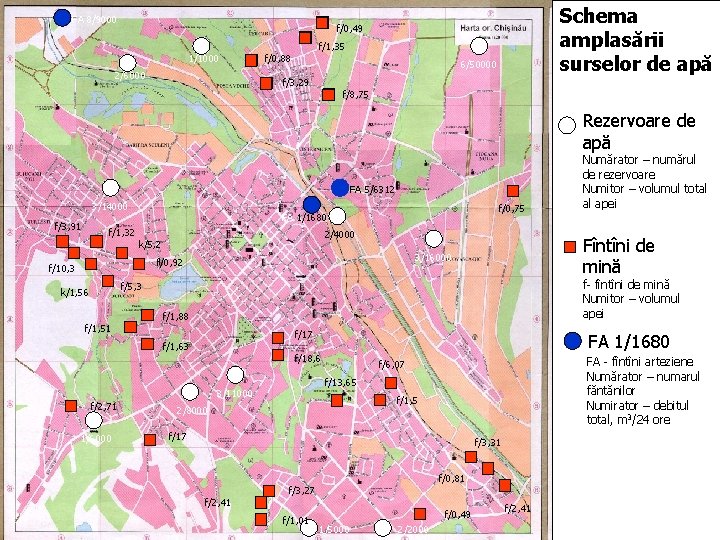Click the 'f/8,75' value label
Viewport: 720px width, 540px height.
click(355, 95)
